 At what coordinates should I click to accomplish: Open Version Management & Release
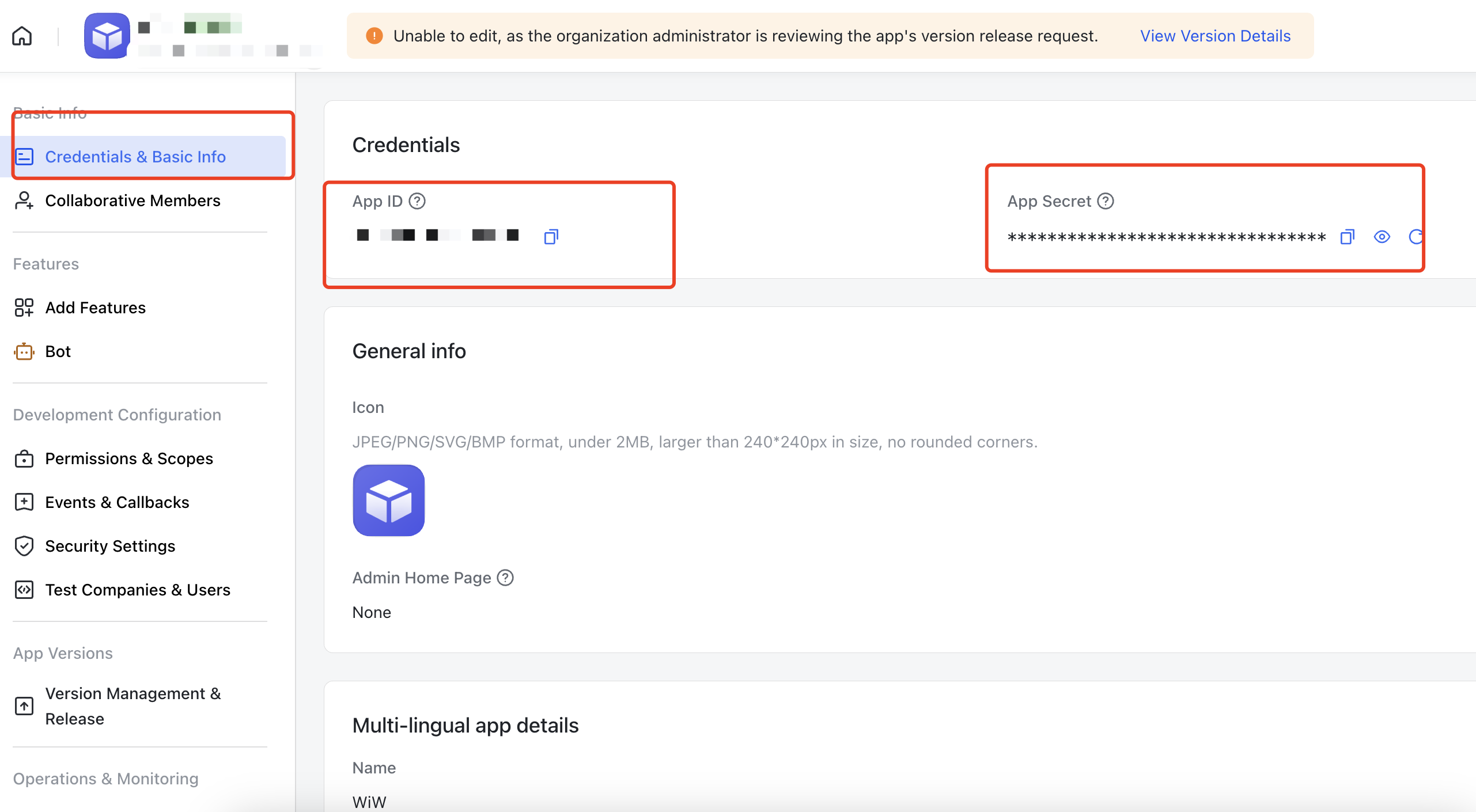133,706
